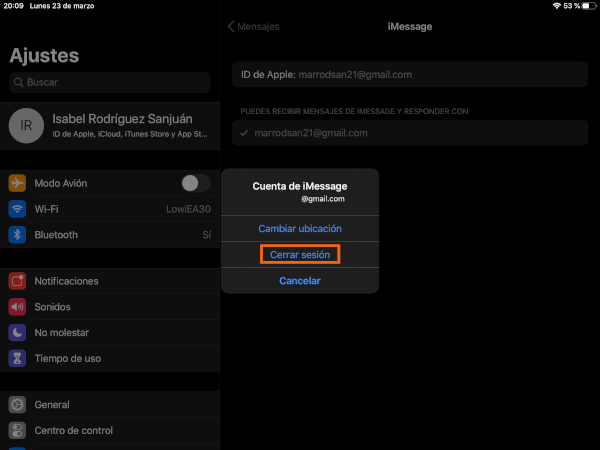Screen dimensions: 600x450
Task: Tap the IR avatar circle
Action: point(25,125)
